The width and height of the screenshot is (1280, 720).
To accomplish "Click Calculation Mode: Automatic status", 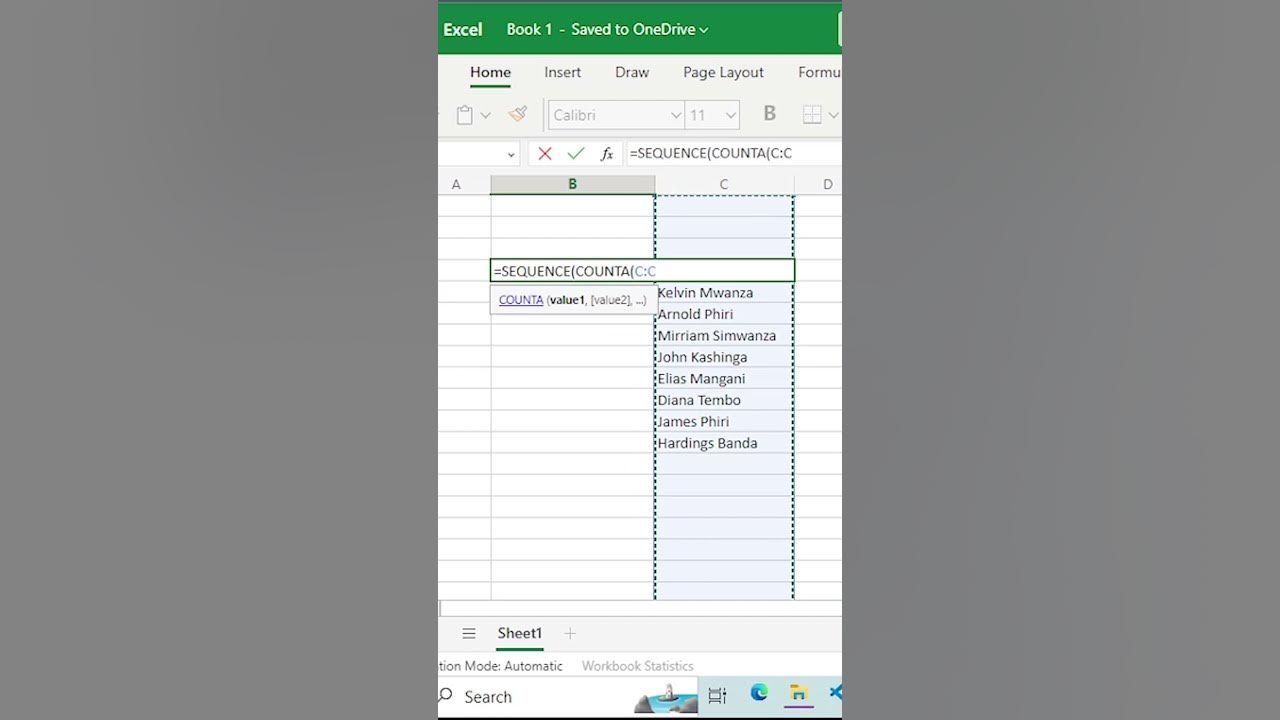I will click(501, 666).
